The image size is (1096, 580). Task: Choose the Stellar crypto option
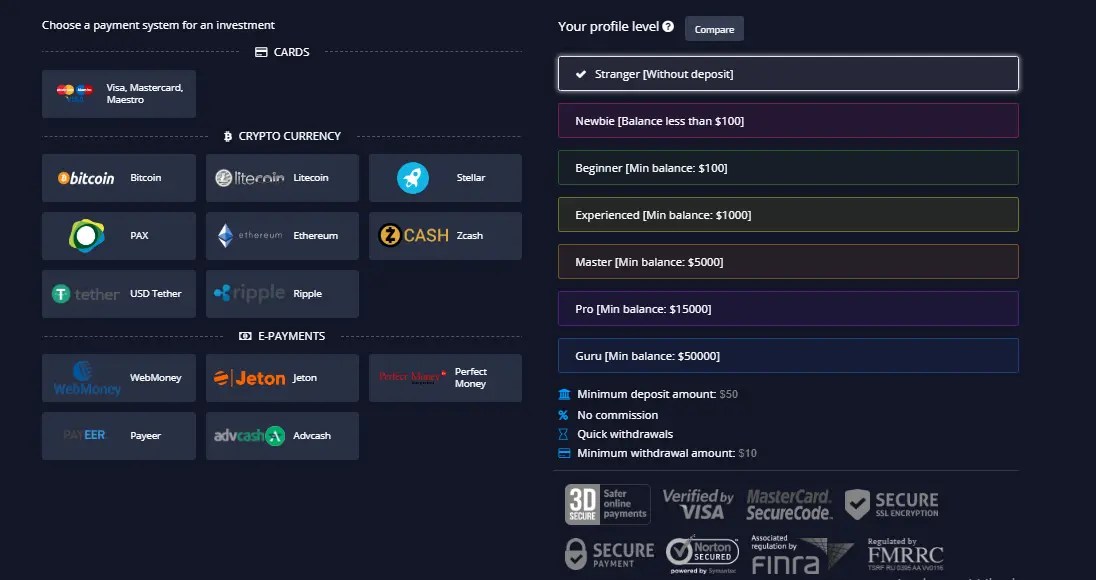444,177
